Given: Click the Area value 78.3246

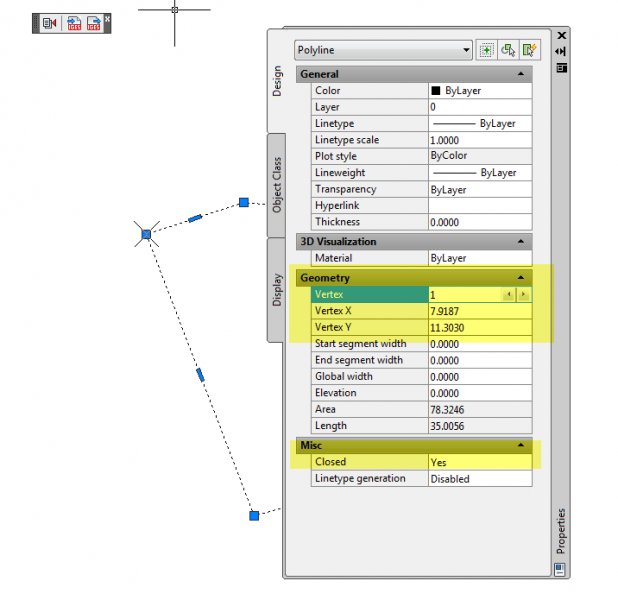Looking at the screenshot, I should click(480, 410).
